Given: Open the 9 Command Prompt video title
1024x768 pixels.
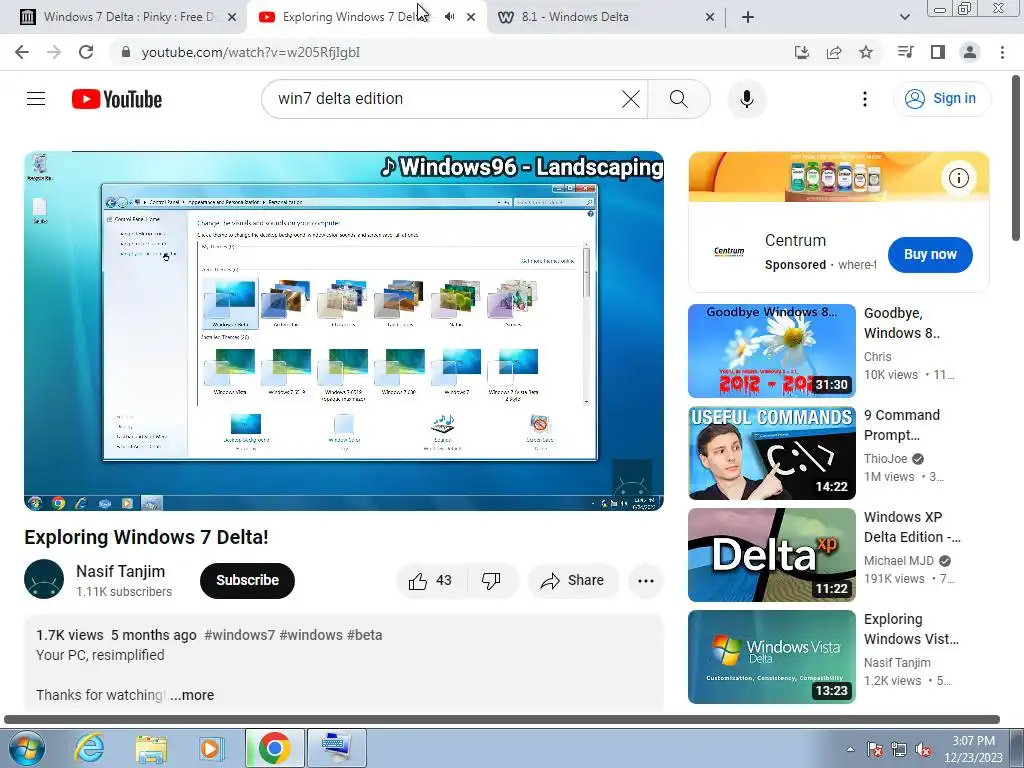Looking at the screenshot, I should [x=902, y=425].
